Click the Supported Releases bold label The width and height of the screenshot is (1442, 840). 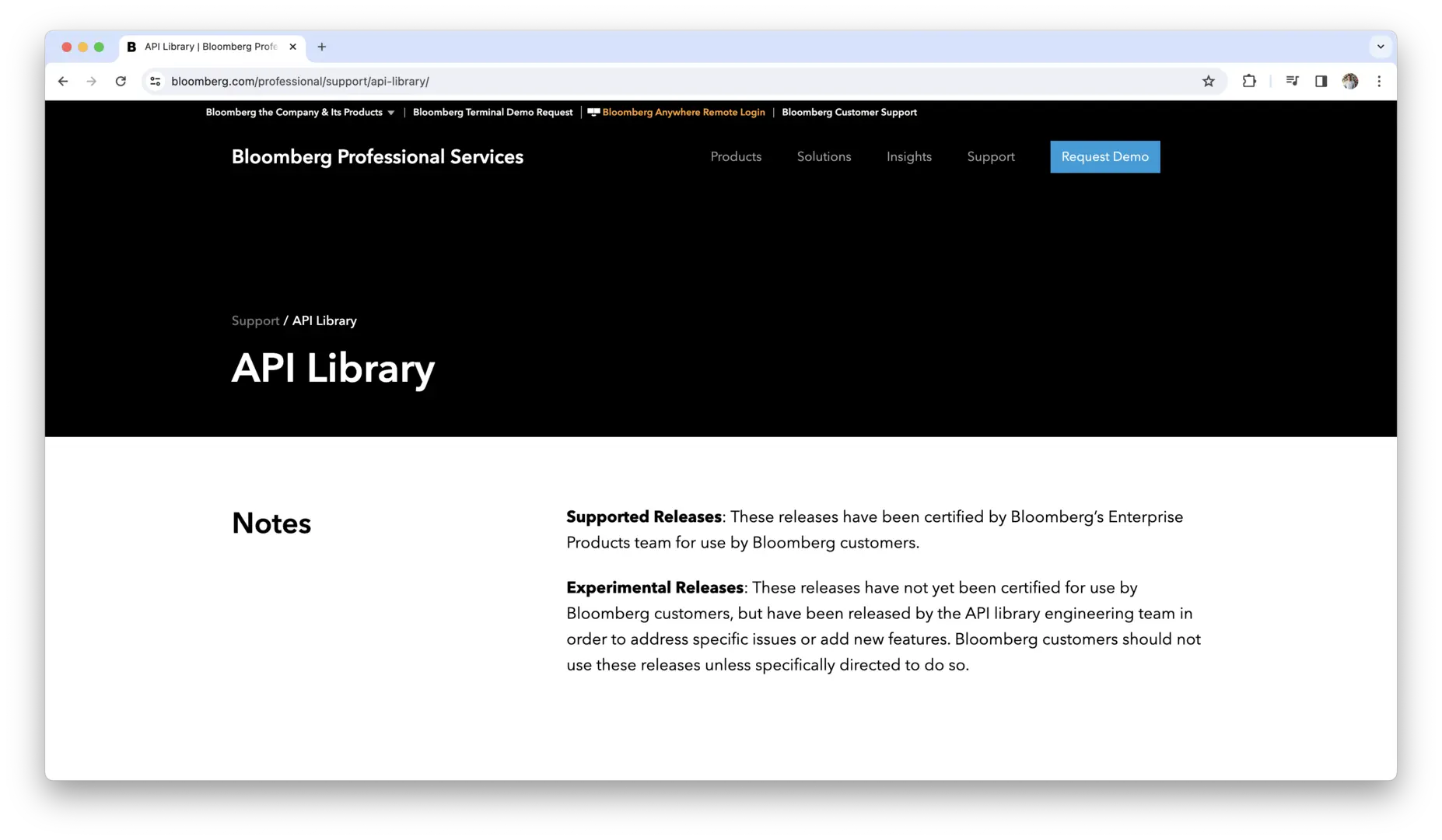point(644,517)
